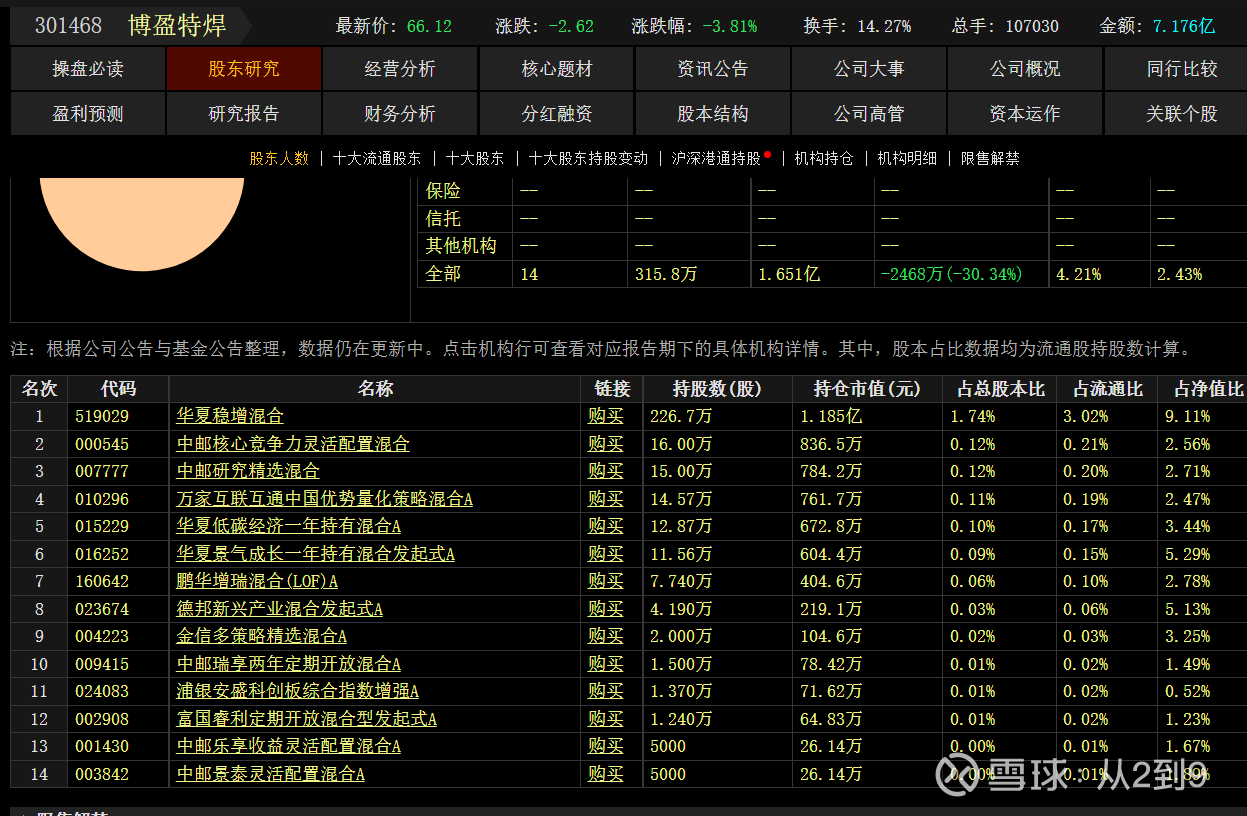The width and height of the screenshot is (1247, 816).
Task: Select the 股东研究 tab
Action: click(x=244, y=69)
